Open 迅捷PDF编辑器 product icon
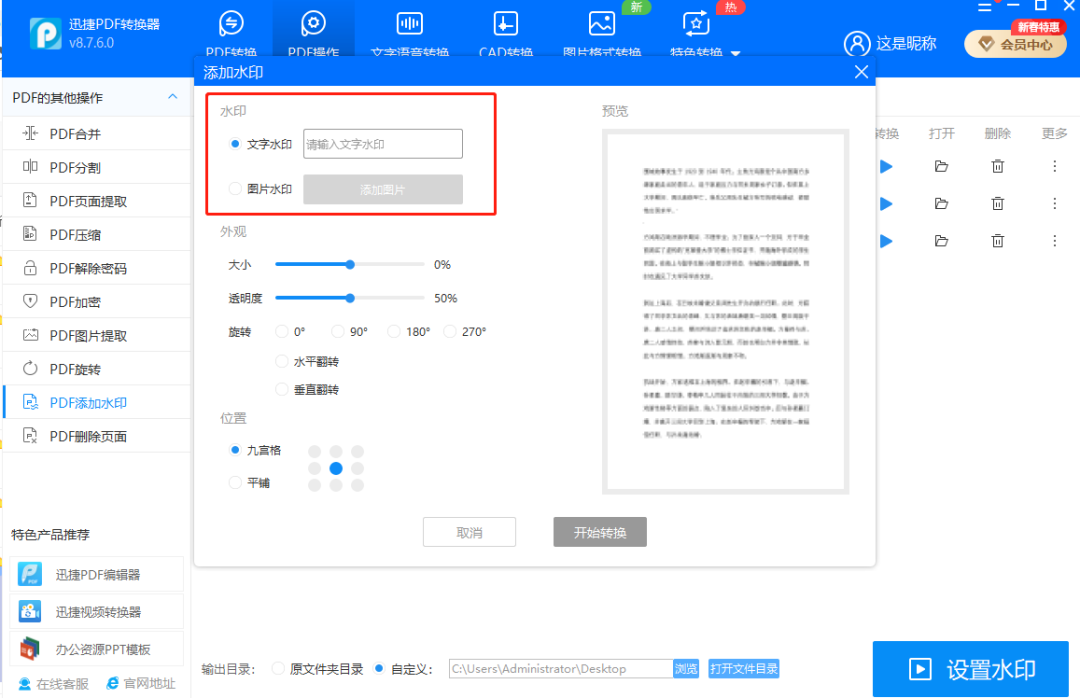The width and height of the screenshot is (1080, 698). tap(30, 574)
